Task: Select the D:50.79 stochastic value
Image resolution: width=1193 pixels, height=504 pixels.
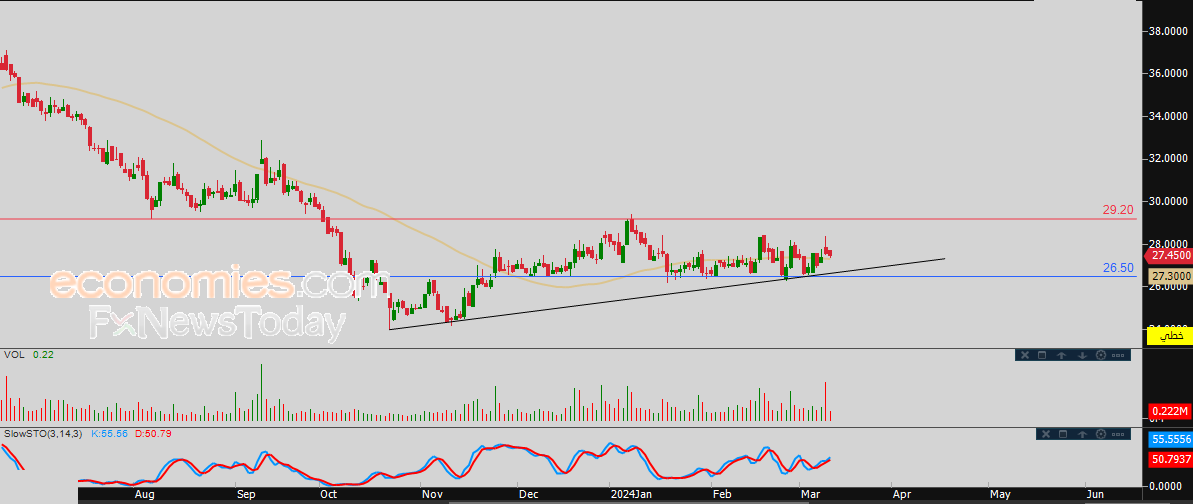Action: pos(154,433)
